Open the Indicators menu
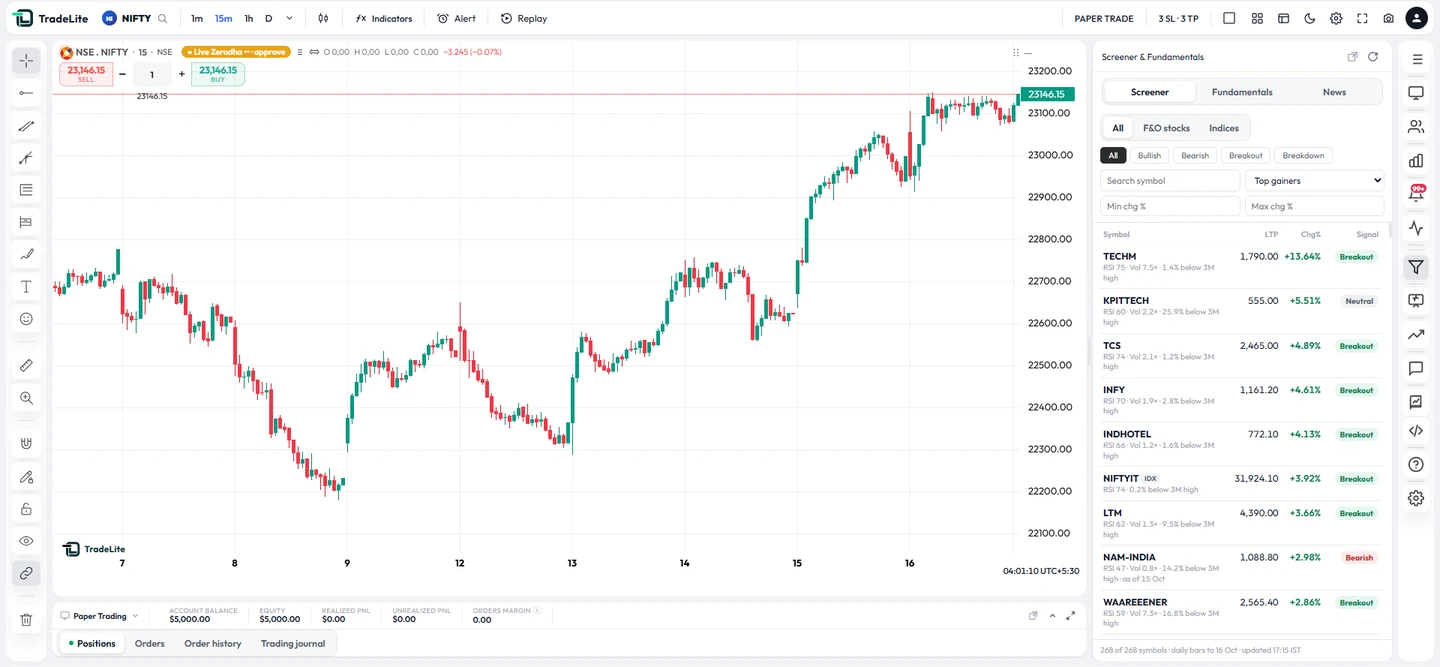Screen dimensions: 1440x667 click(x=384, y=18)
